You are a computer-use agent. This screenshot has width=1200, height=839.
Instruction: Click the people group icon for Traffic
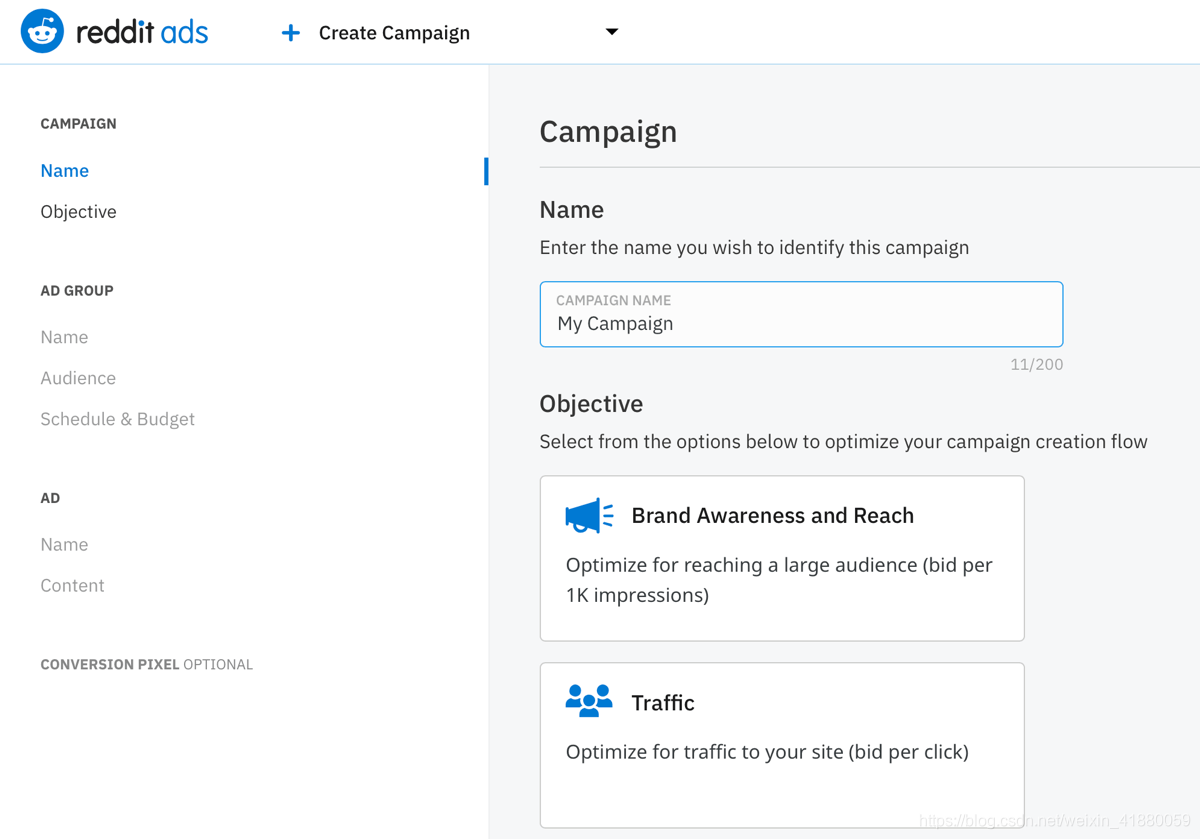589,701
